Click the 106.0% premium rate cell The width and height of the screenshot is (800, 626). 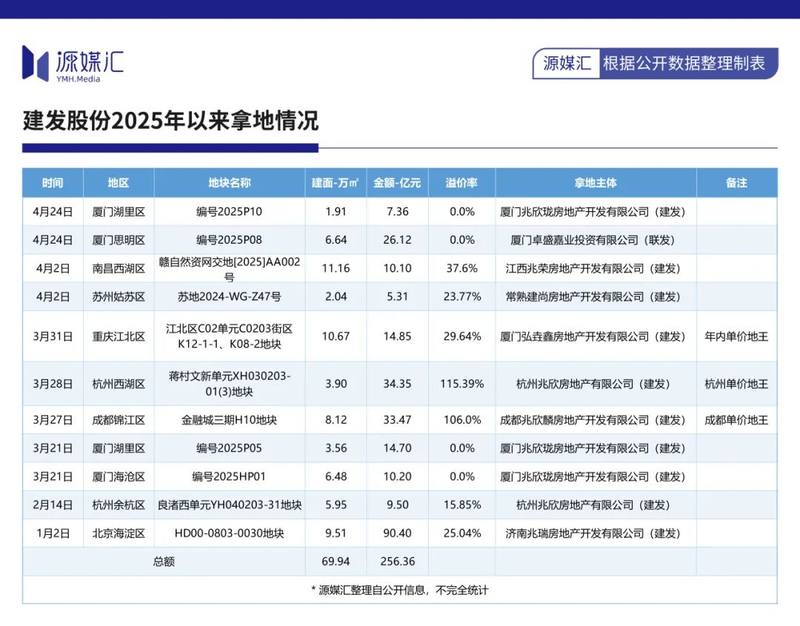pos(462,420)
